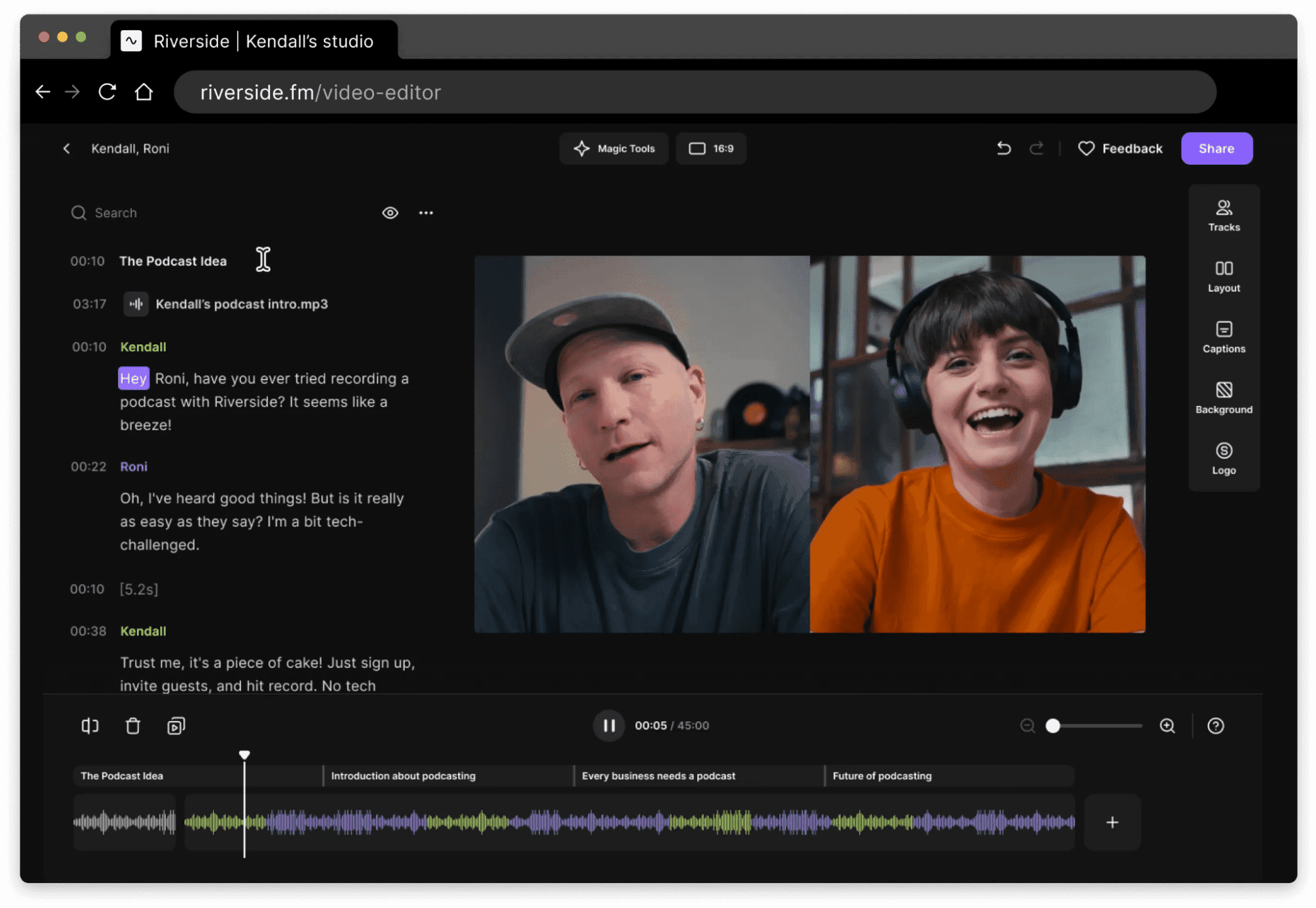Open the Layout panel
The width and height of the screenshot is (1316, 908).
click(1223, 276)
